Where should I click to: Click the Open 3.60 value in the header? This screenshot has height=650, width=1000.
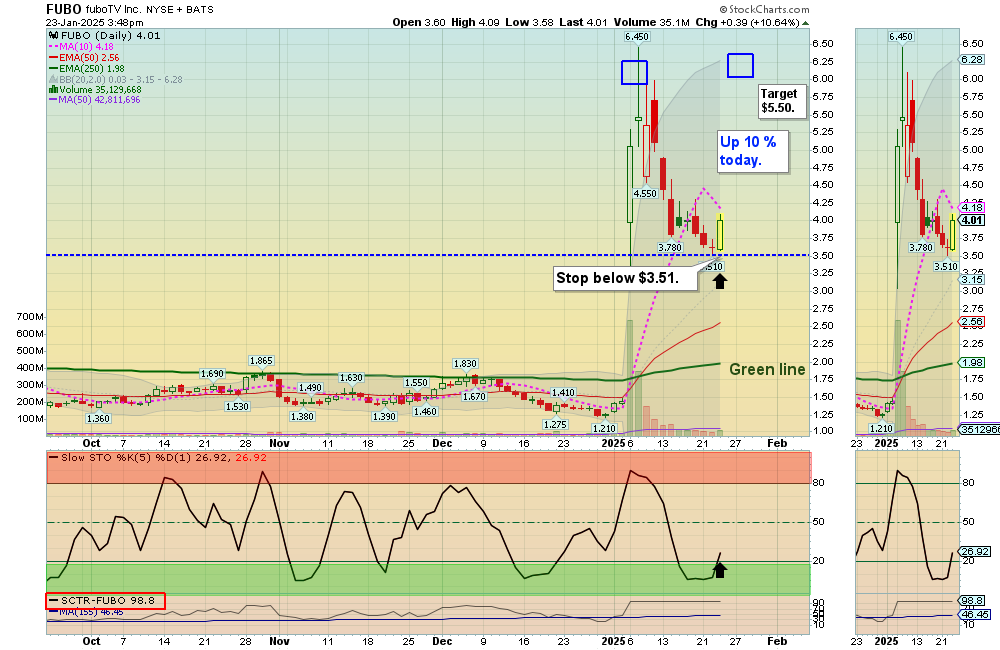point(419,22)
